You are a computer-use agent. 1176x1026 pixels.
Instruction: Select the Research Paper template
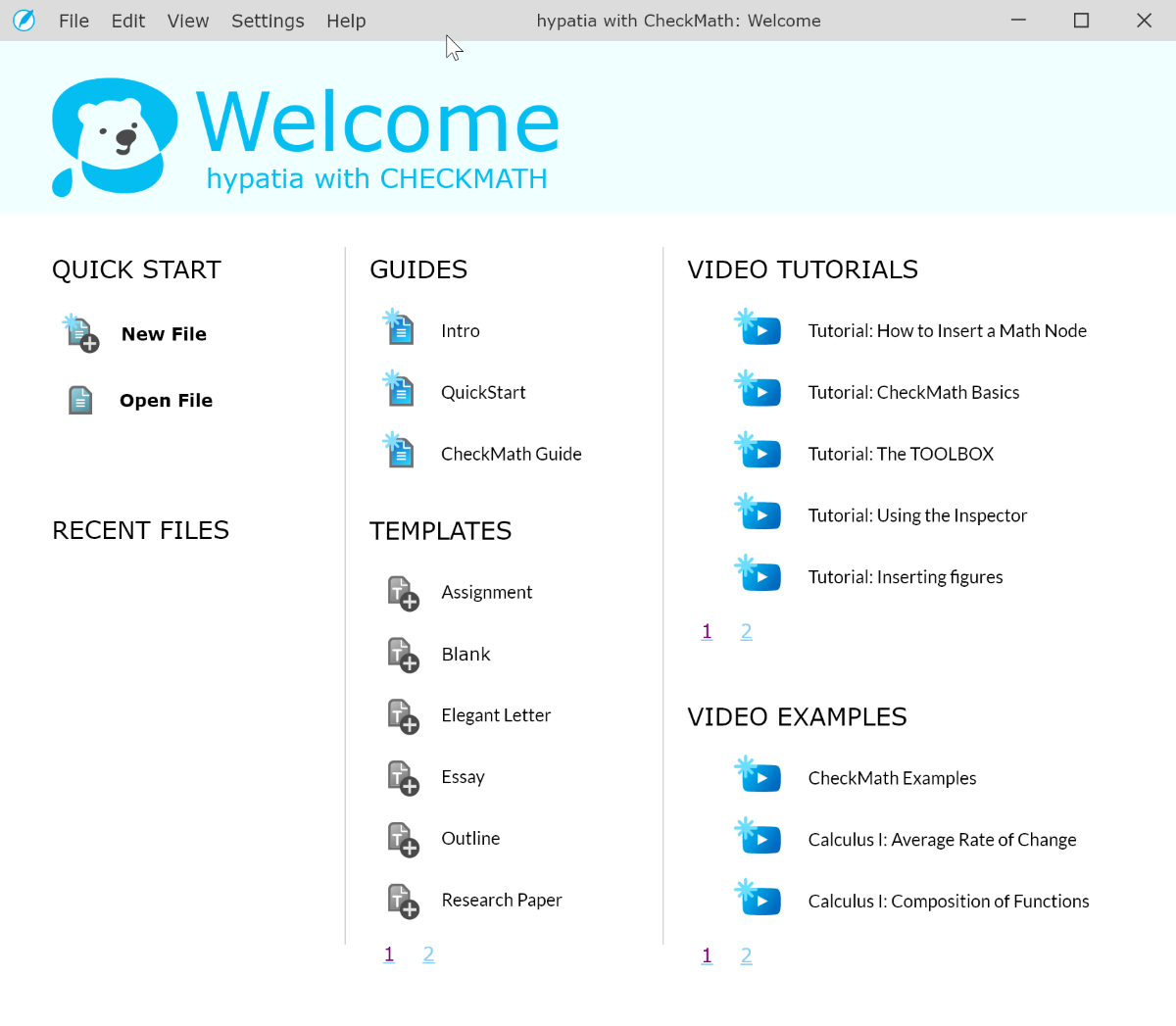pyautogui.click(x=502, y=901)
